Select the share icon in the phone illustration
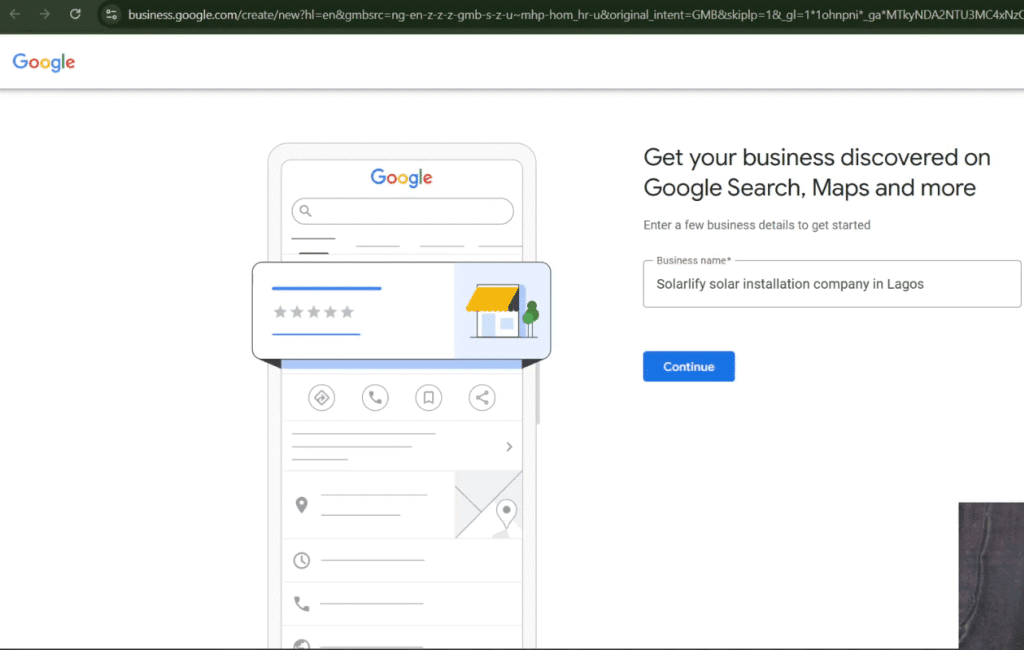Viewport: 1024px width, 650px height. (x=481, y=397)
